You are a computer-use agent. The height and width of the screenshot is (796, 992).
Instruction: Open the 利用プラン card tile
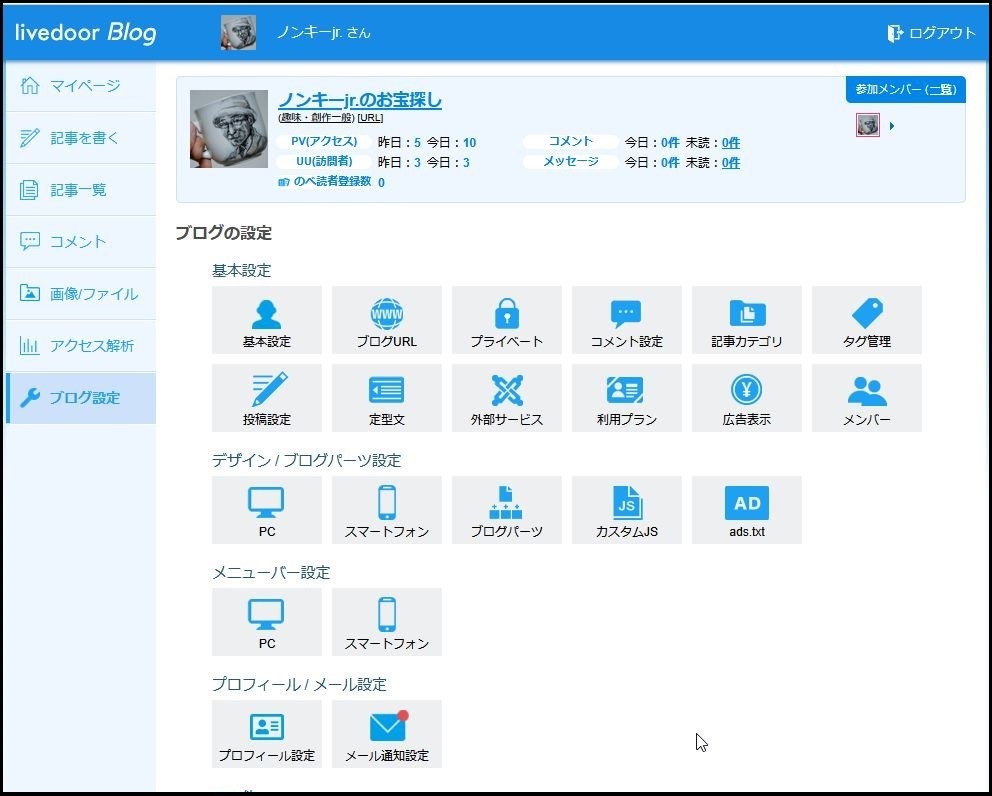point(626,398)
